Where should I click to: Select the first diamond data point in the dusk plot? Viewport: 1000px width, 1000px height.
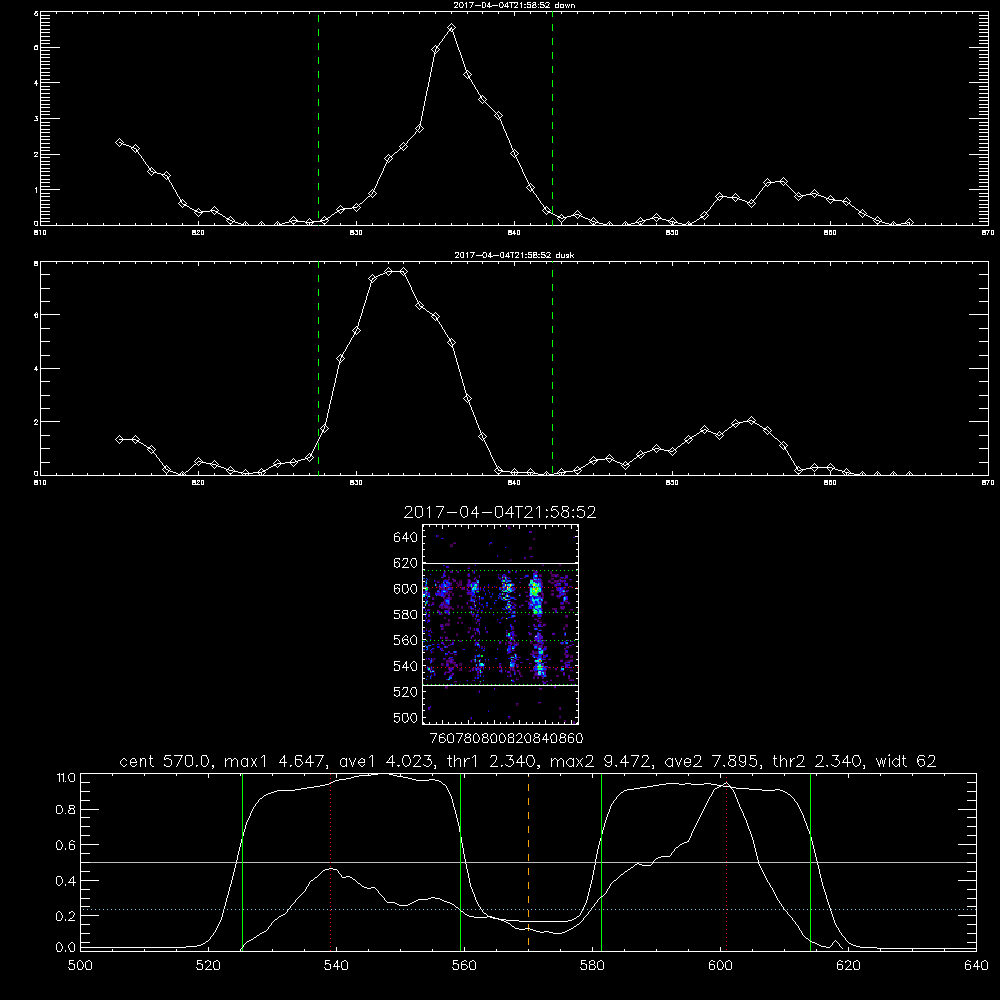[x=119, y=439]
